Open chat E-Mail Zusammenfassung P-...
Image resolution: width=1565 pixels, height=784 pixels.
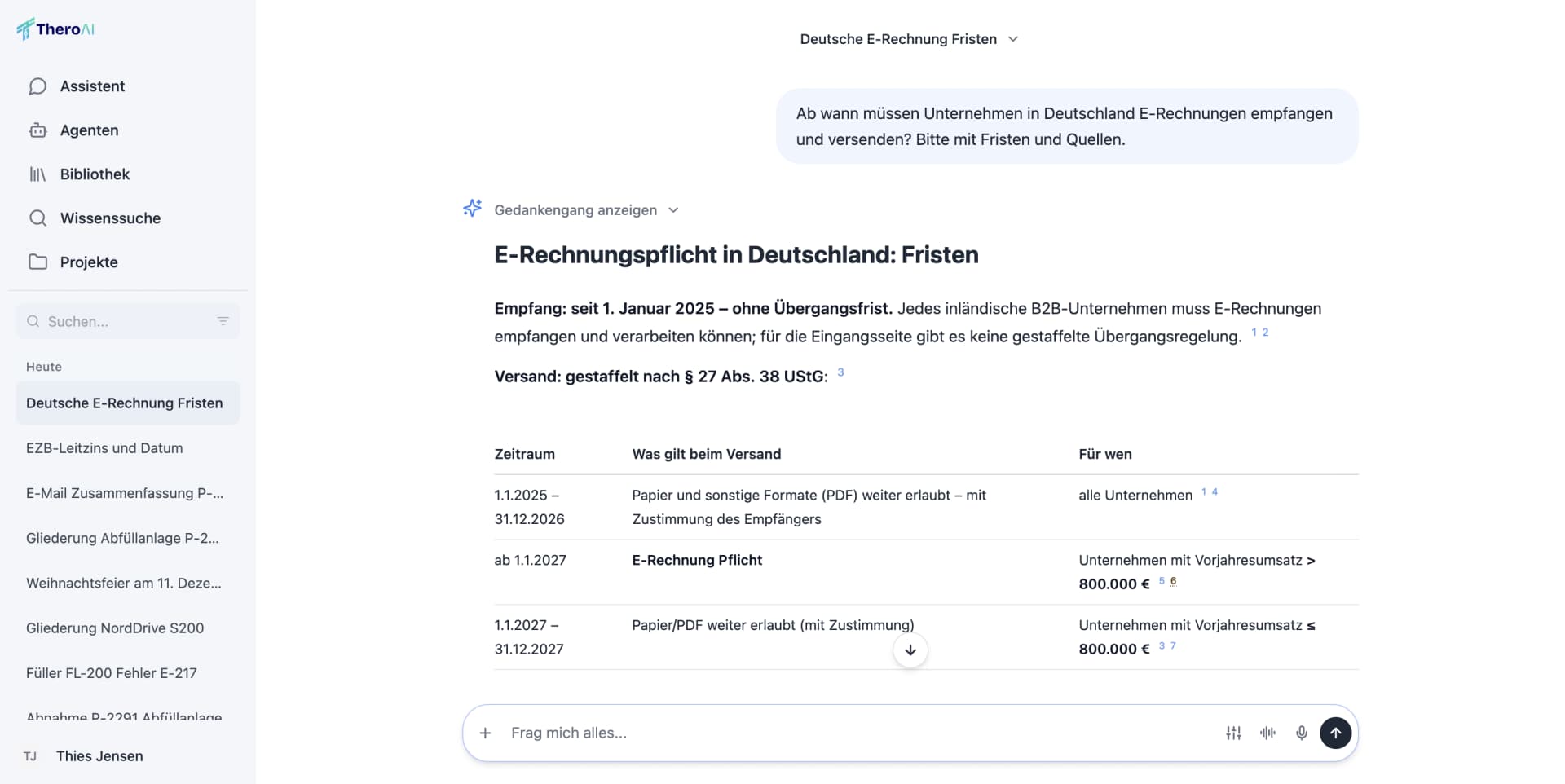click(x=128, y=493)
